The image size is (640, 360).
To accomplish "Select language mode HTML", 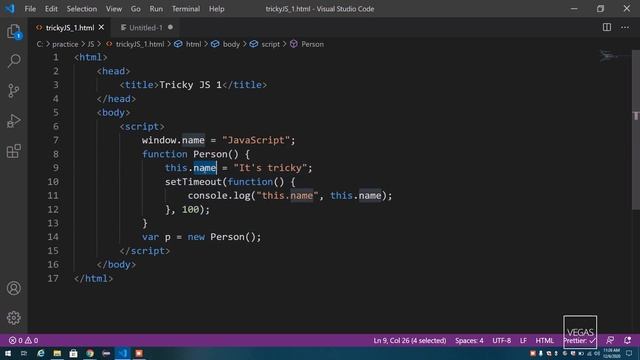I will (544, 340).
